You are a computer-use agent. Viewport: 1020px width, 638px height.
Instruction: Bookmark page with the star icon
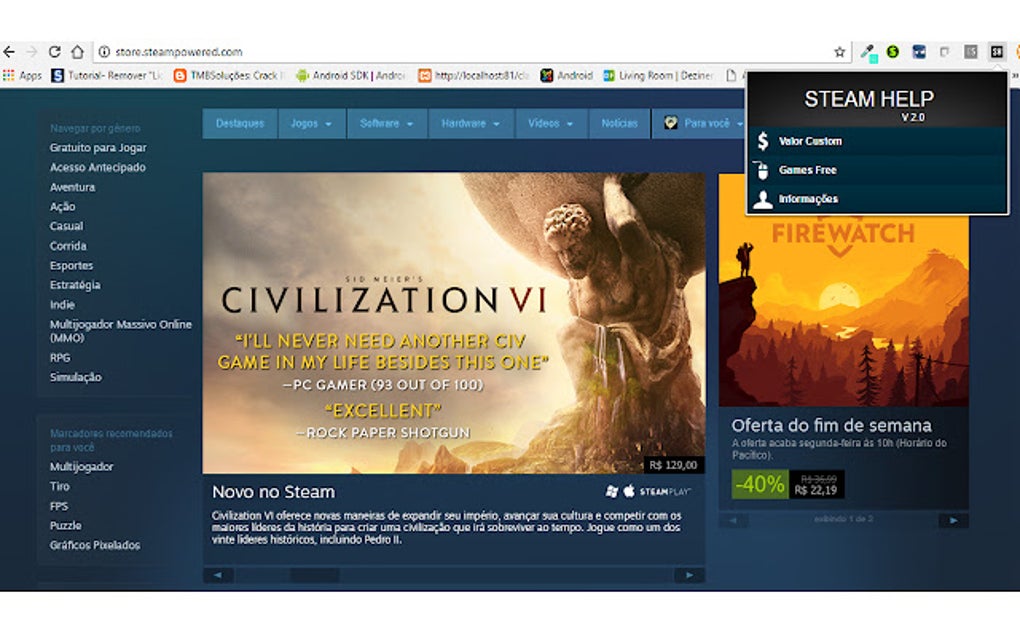(839, 52)
